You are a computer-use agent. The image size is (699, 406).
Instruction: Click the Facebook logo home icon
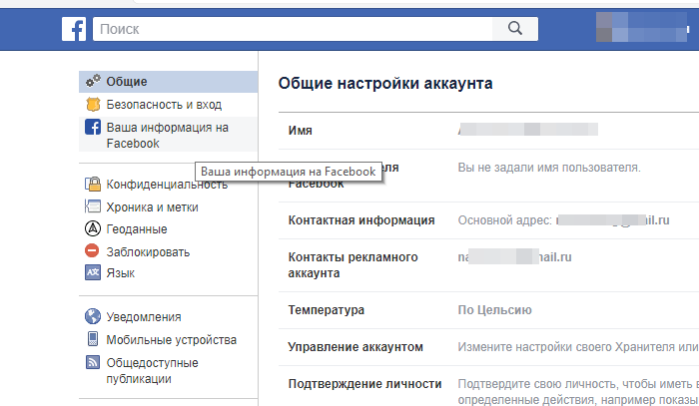74,29
